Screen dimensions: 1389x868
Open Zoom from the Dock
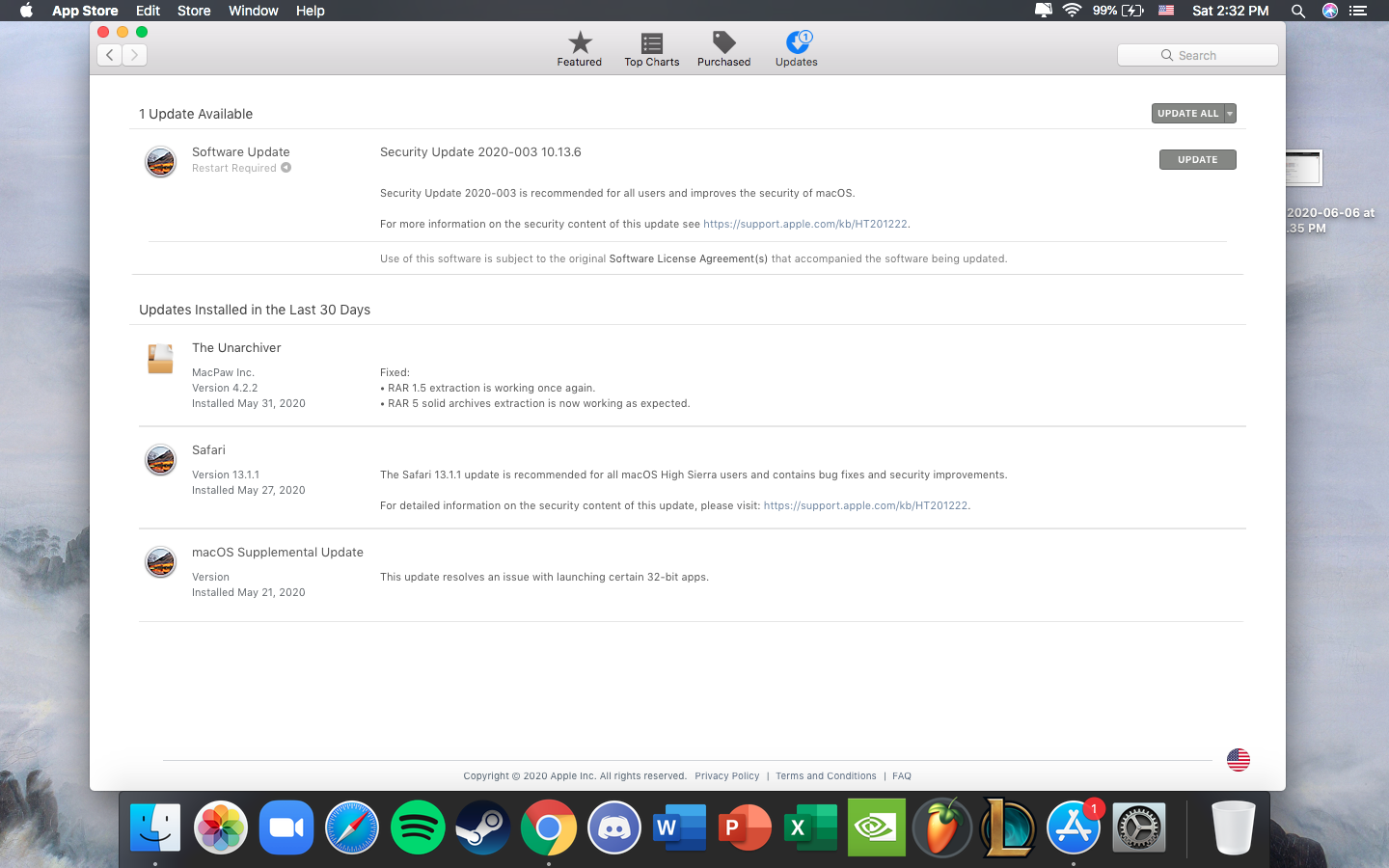(286, 827)
